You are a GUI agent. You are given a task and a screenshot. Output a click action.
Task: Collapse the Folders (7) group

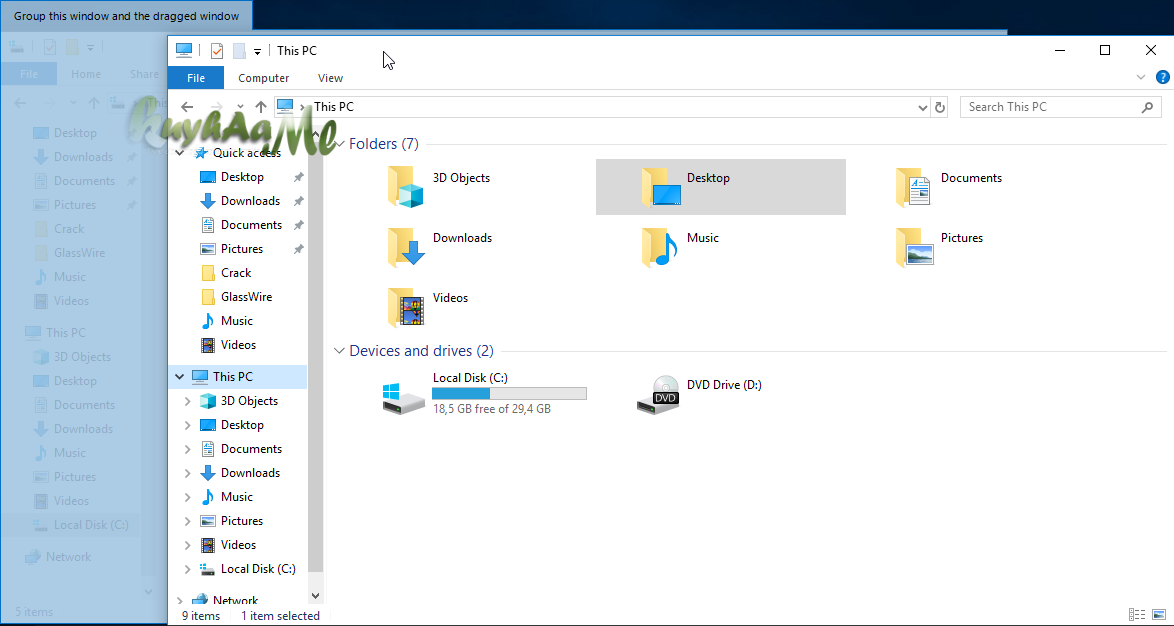click(x=339, y=144)
